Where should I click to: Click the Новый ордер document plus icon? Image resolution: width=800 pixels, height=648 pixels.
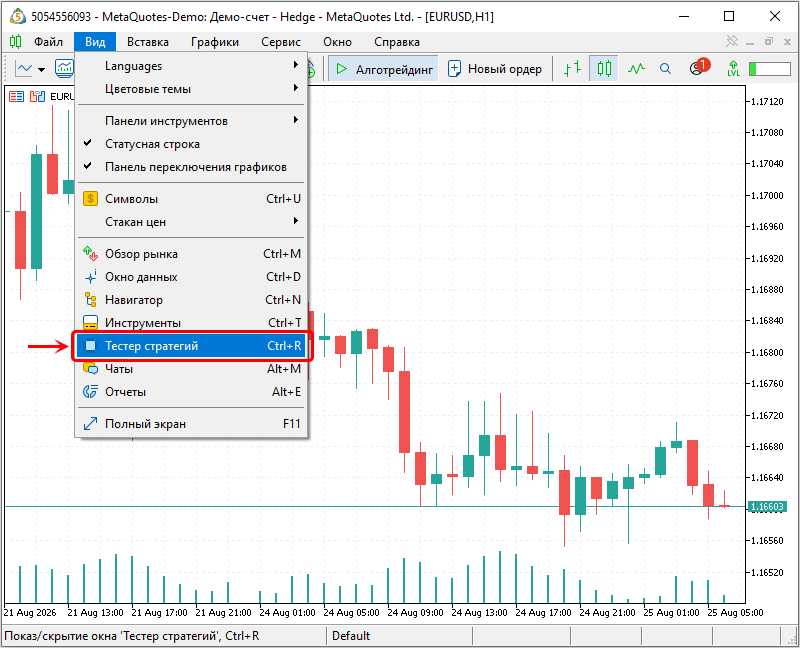coord(454,68)
